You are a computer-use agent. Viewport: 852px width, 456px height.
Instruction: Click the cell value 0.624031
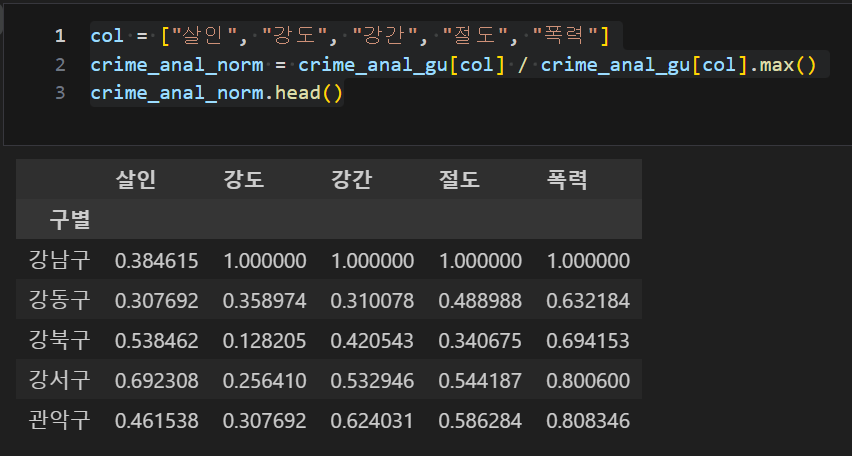(372, 421)
